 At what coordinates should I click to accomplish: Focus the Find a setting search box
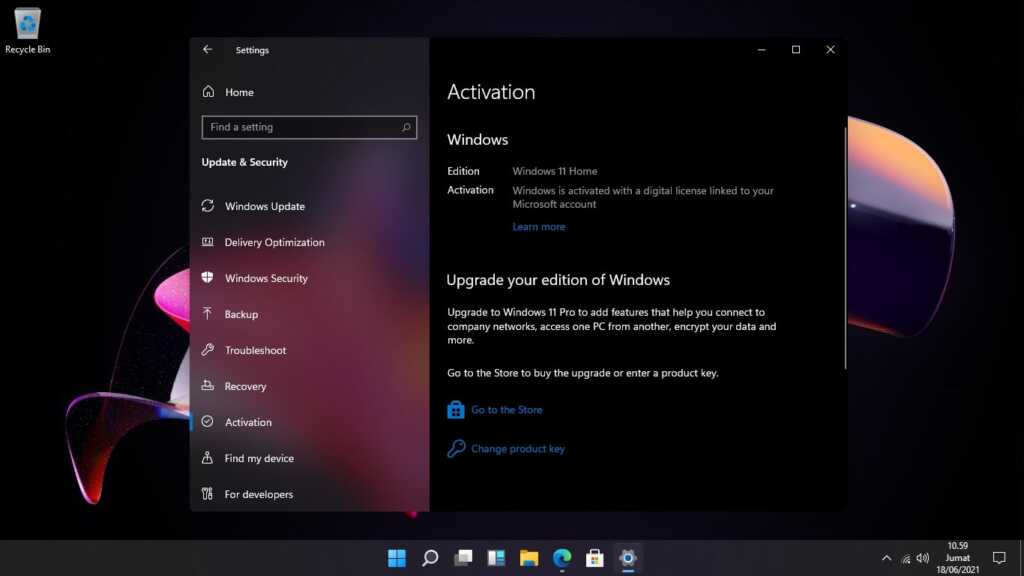coord(309,127)
